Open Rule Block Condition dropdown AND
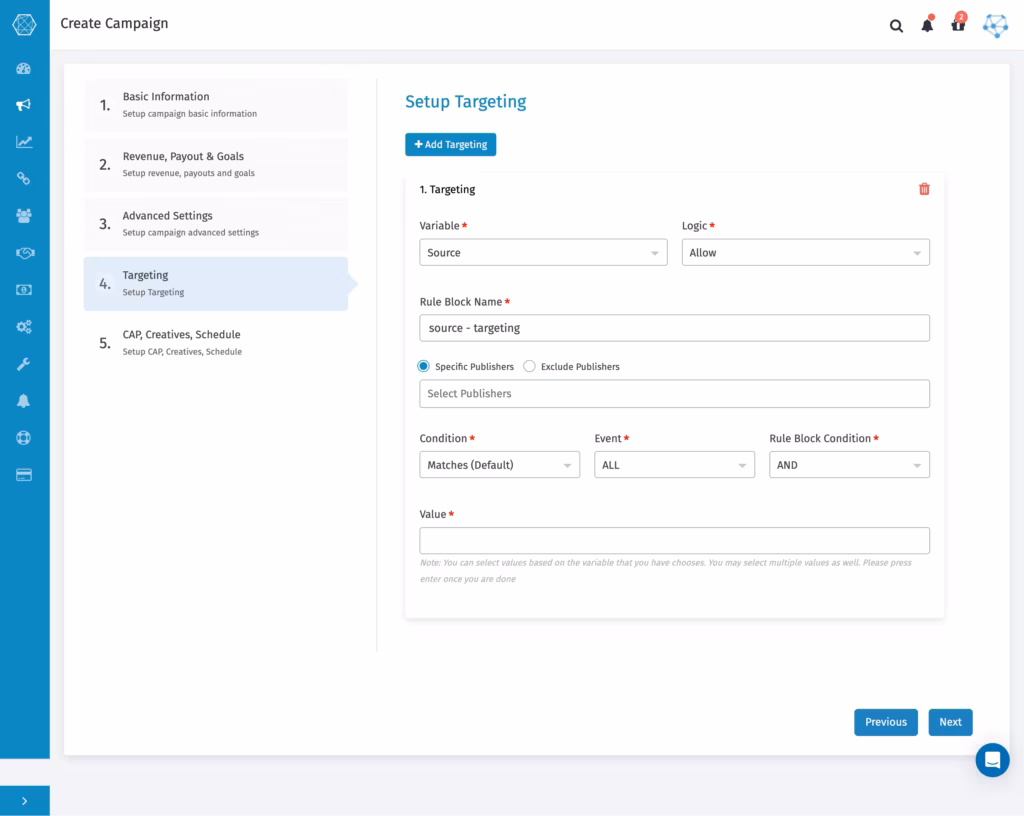The image size is (1024, 816). 849,465
